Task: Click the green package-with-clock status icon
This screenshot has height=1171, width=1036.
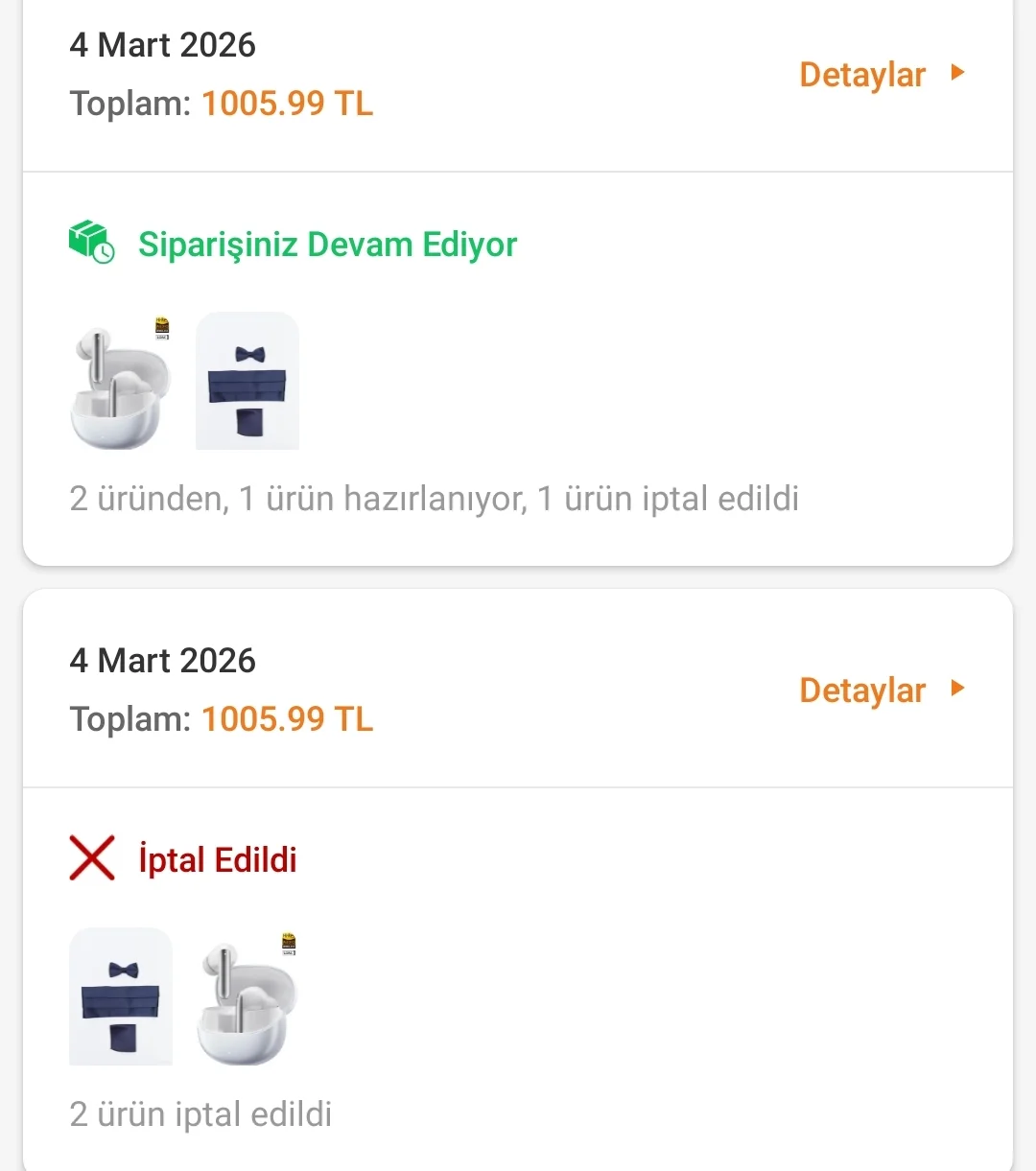Action: click(x=91, y=243)
